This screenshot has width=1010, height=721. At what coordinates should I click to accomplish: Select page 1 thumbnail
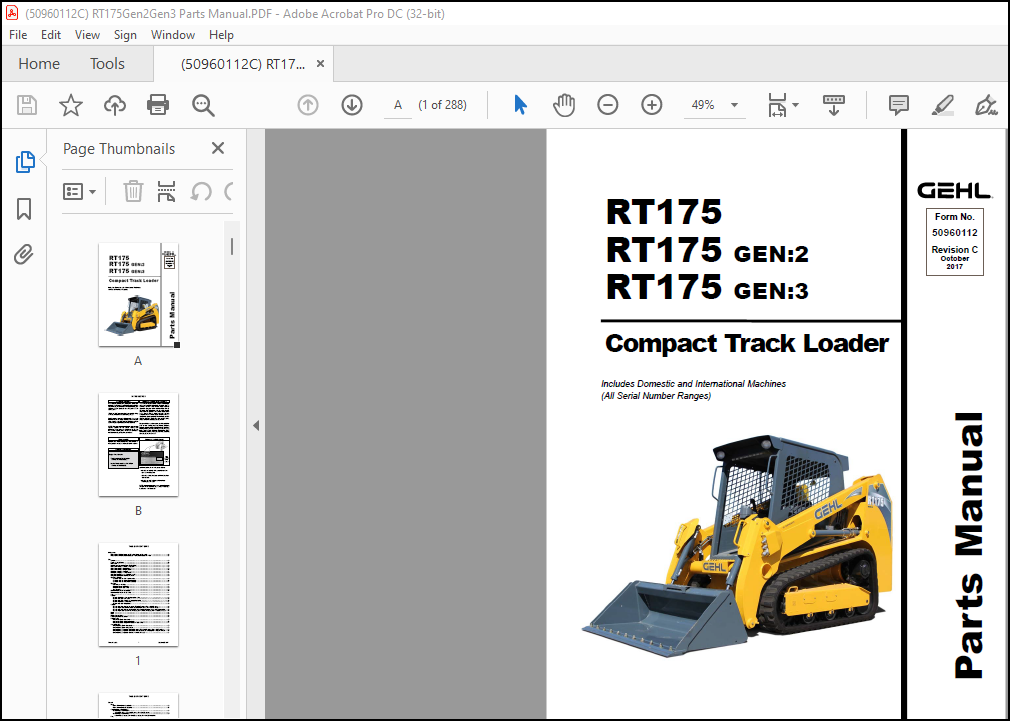pos(138,595)
